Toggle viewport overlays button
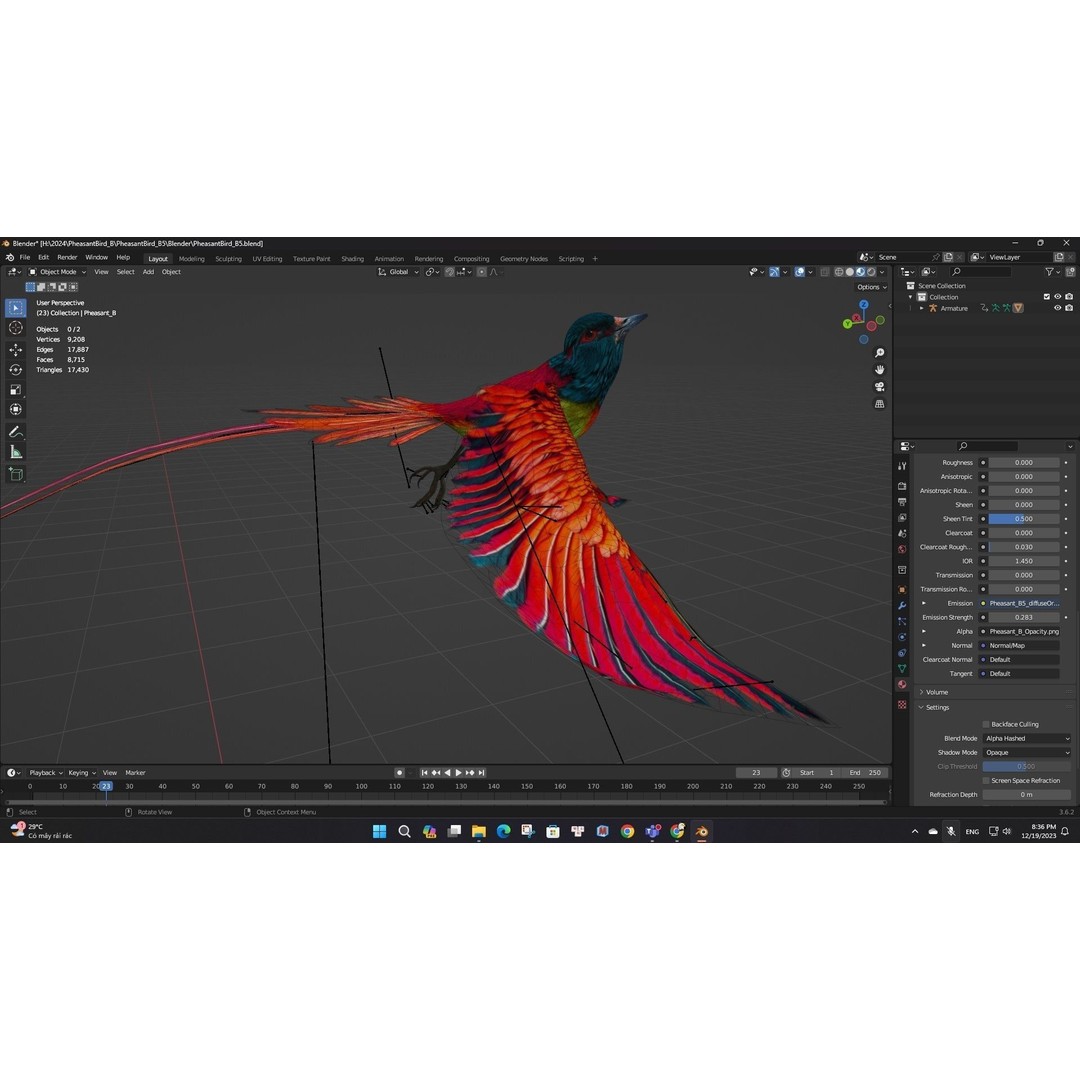The image size is (1080, 1080). [800, 272]
